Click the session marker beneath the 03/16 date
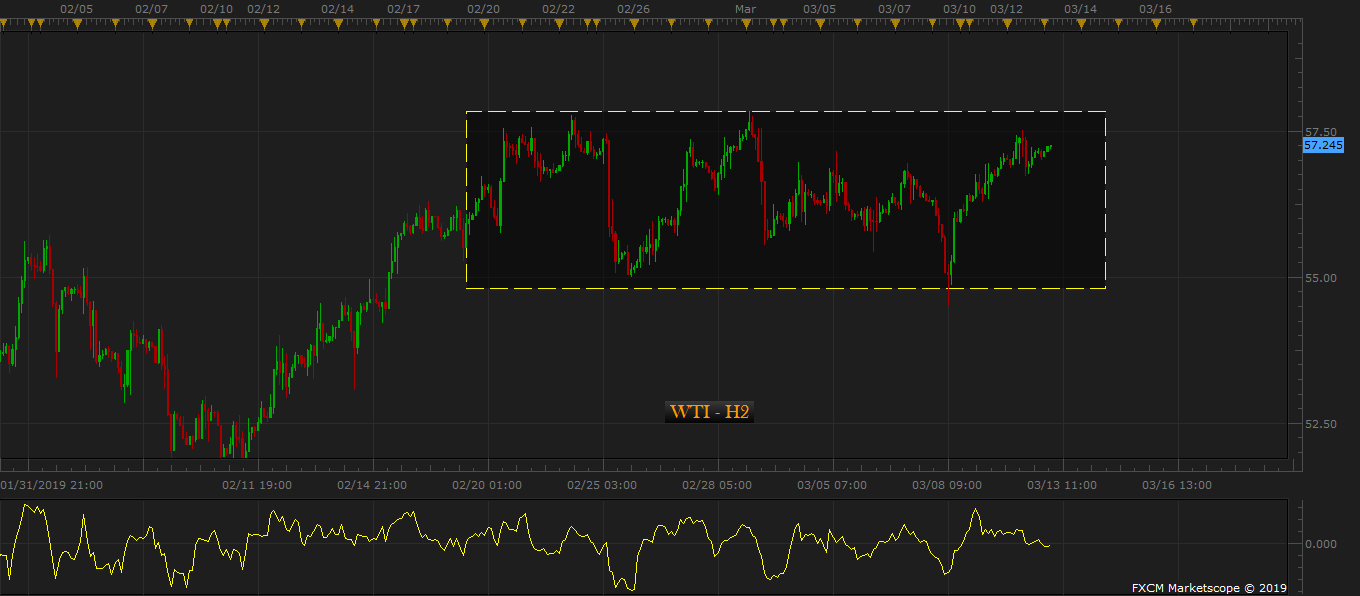This screenshot has height=596, width=1360. tap(1155, 25)
